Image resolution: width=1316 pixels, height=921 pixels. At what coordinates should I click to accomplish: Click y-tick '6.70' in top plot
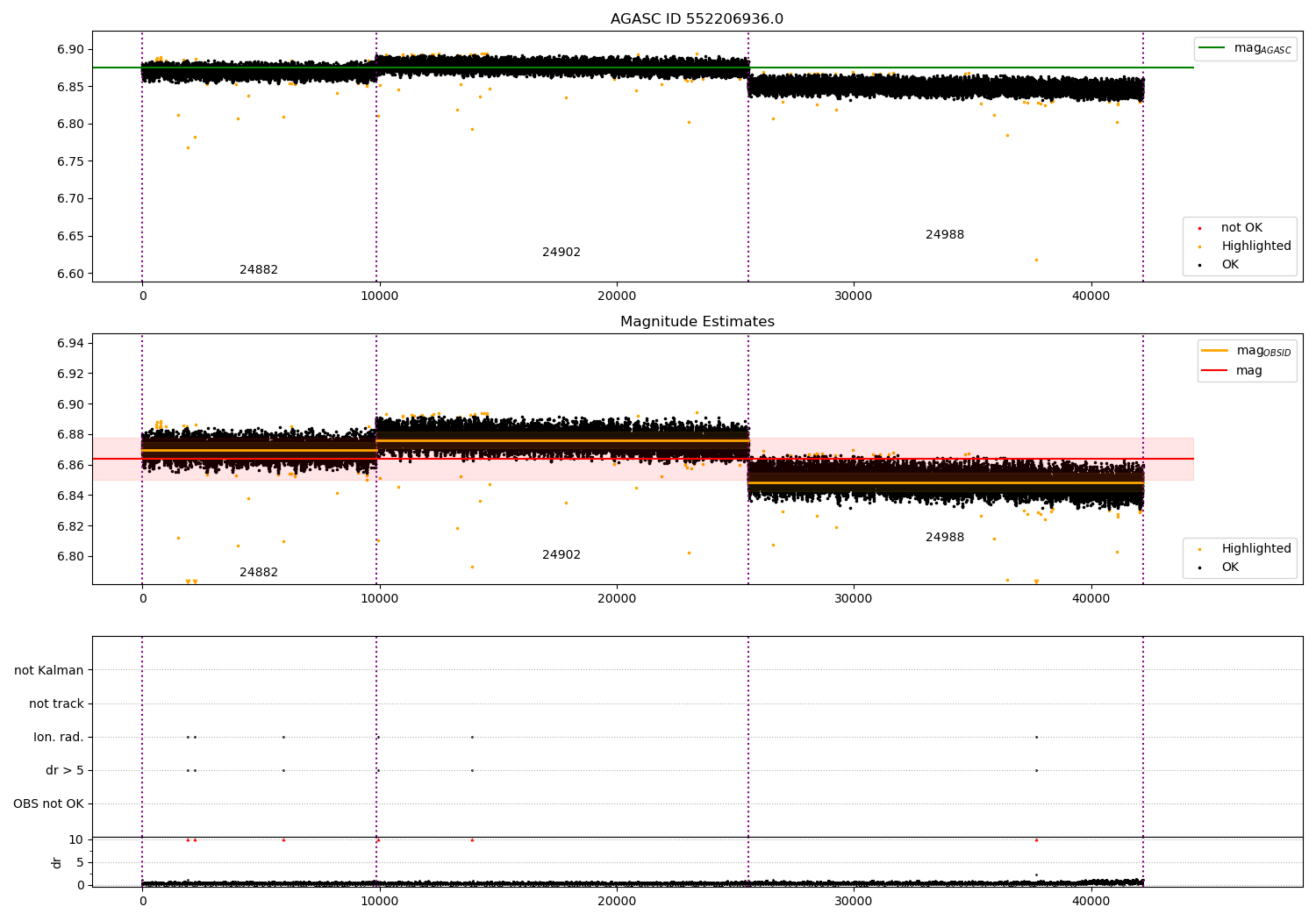pyautogui.click(x=70, y=199)
